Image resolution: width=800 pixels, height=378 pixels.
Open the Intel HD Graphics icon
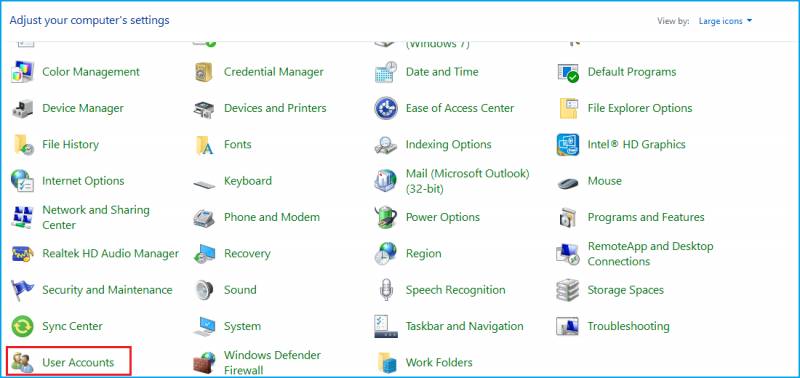(567, 145)
